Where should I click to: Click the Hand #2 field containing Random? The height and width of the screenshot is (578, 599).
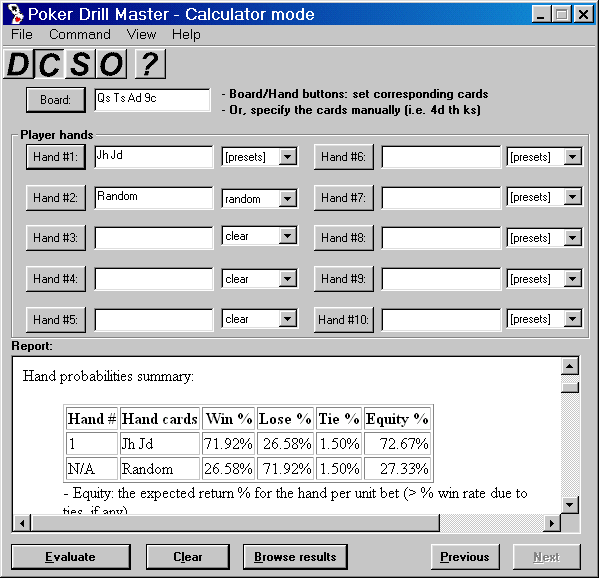154,198
